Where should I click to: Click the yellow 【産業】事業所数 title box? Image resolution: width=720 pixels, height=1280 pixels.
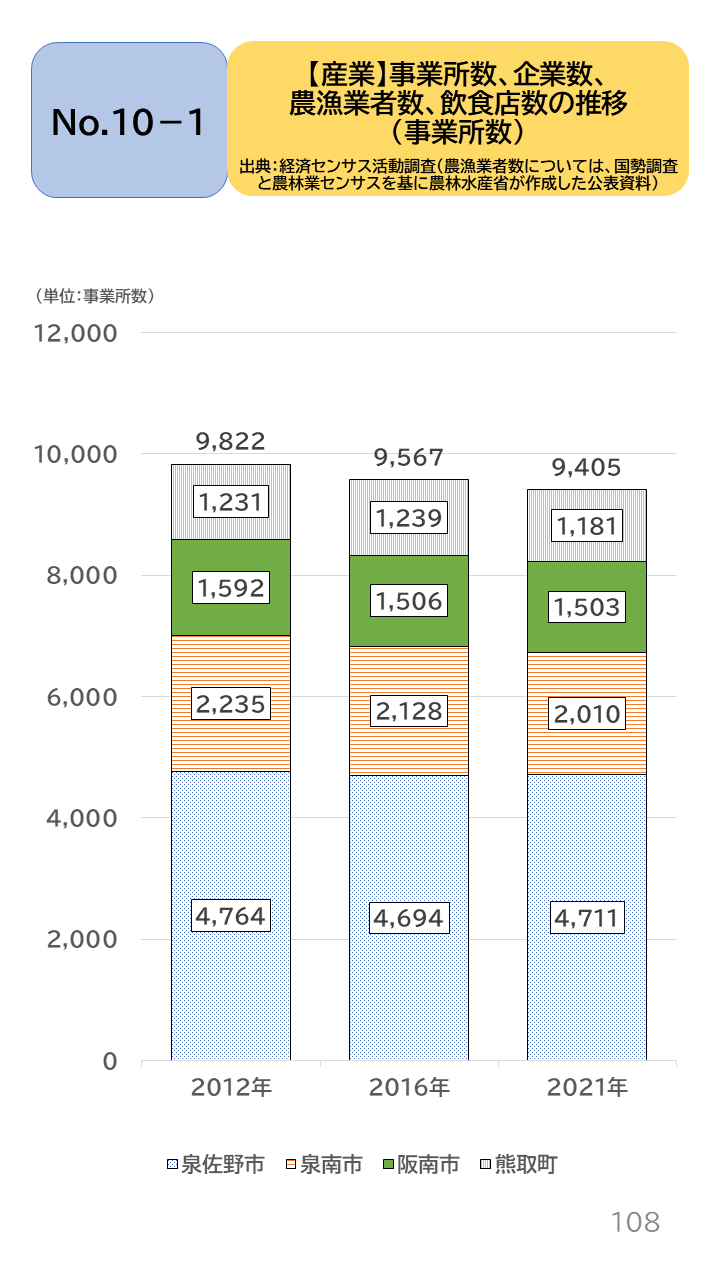(x=458, y=118)
